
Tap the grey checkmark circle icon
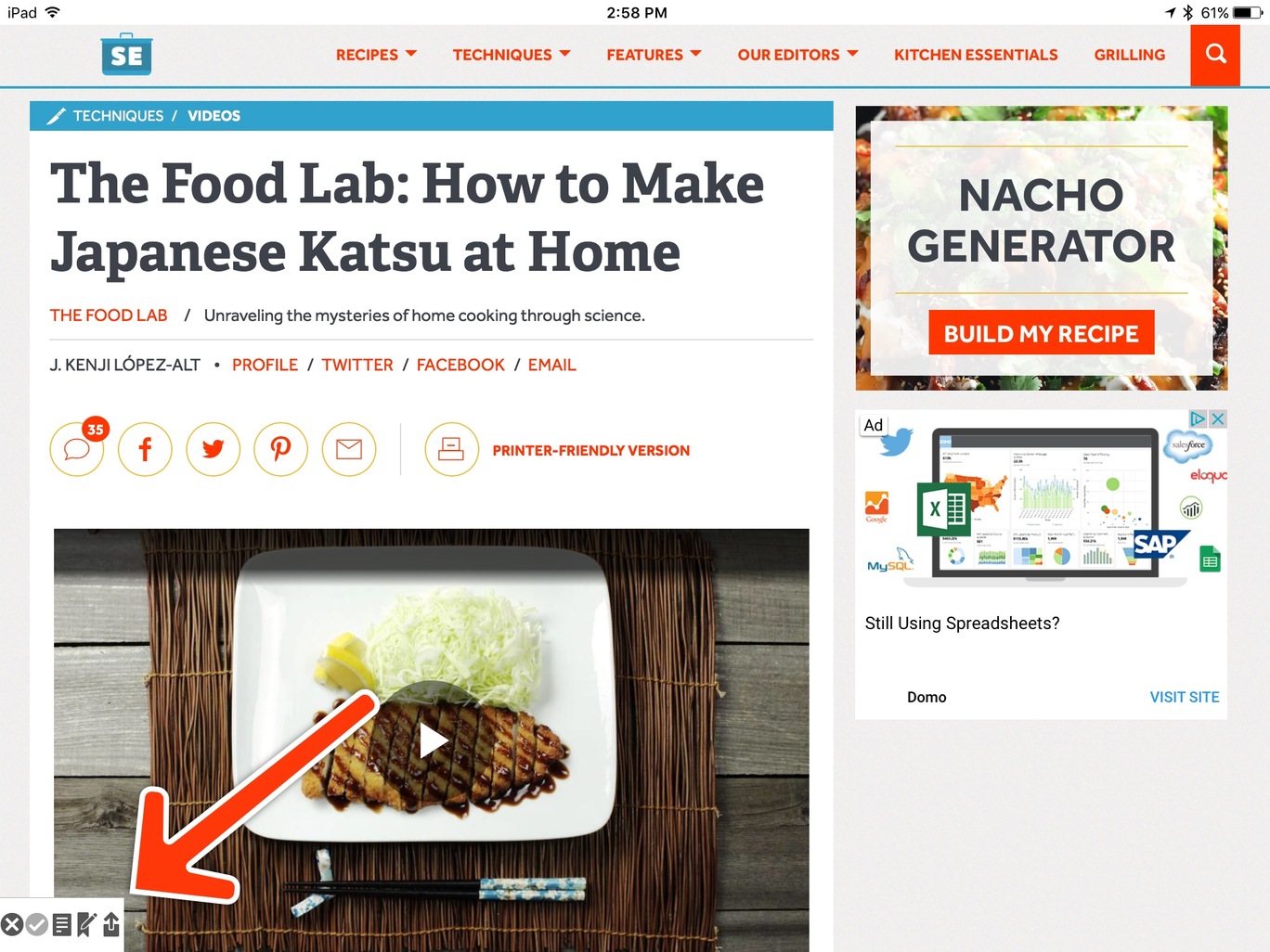click(37, 924)
